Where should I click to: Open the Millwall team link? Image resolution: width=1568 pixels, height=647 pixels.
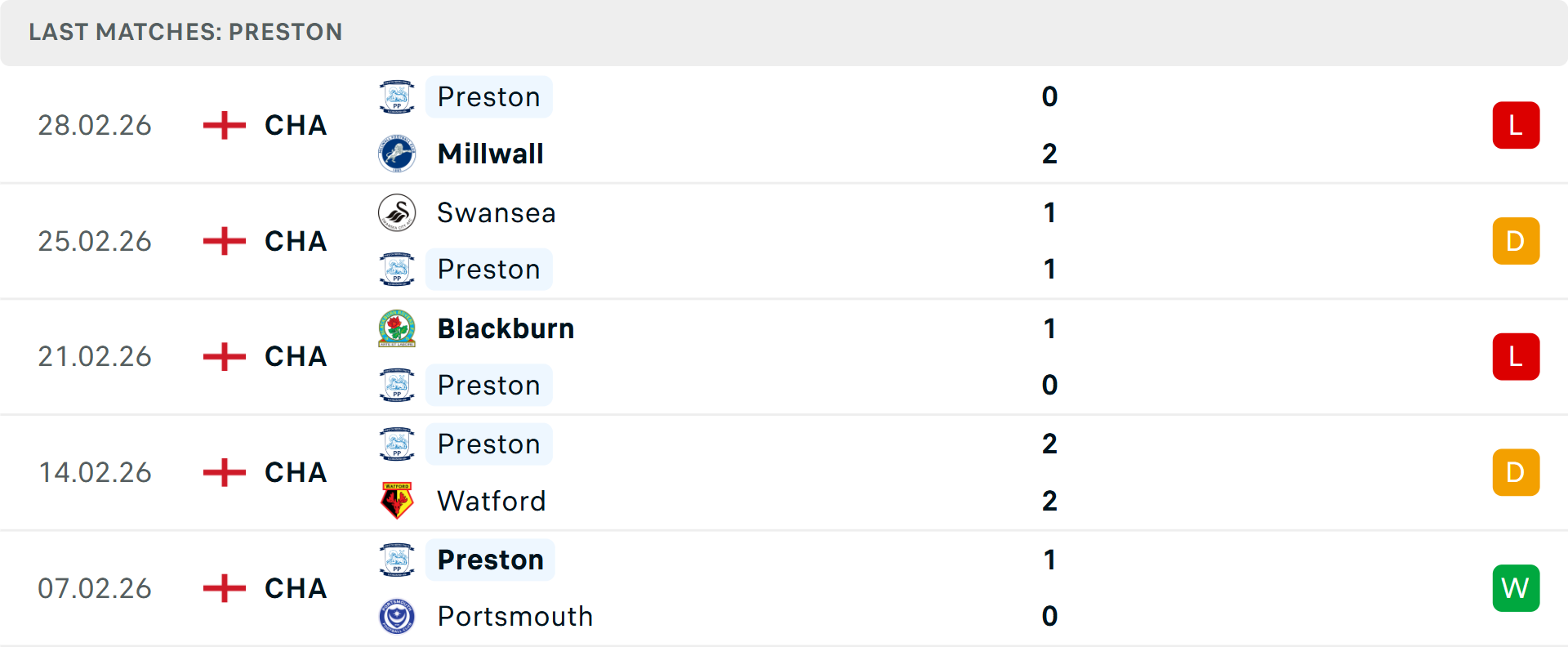490,154
